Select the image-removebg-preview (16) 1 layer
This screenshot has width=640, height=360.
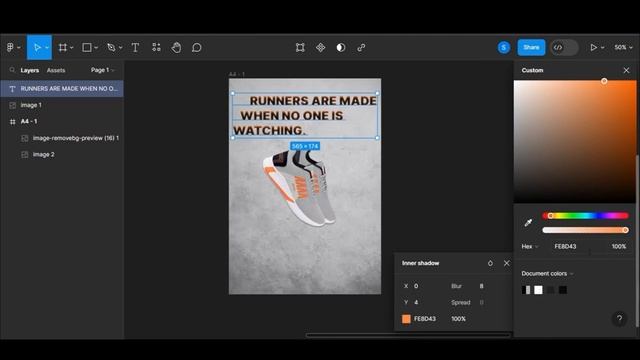62,138
